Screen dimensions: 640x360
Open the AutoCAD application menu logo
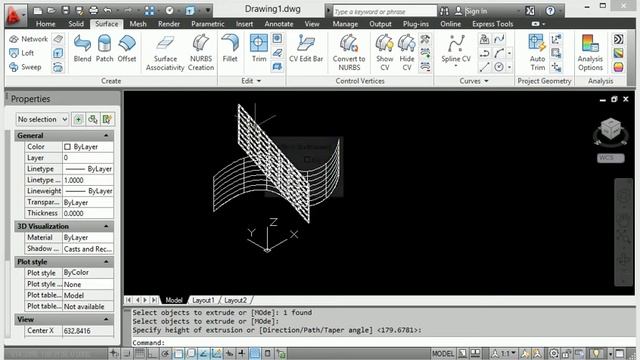pos(15,15)
